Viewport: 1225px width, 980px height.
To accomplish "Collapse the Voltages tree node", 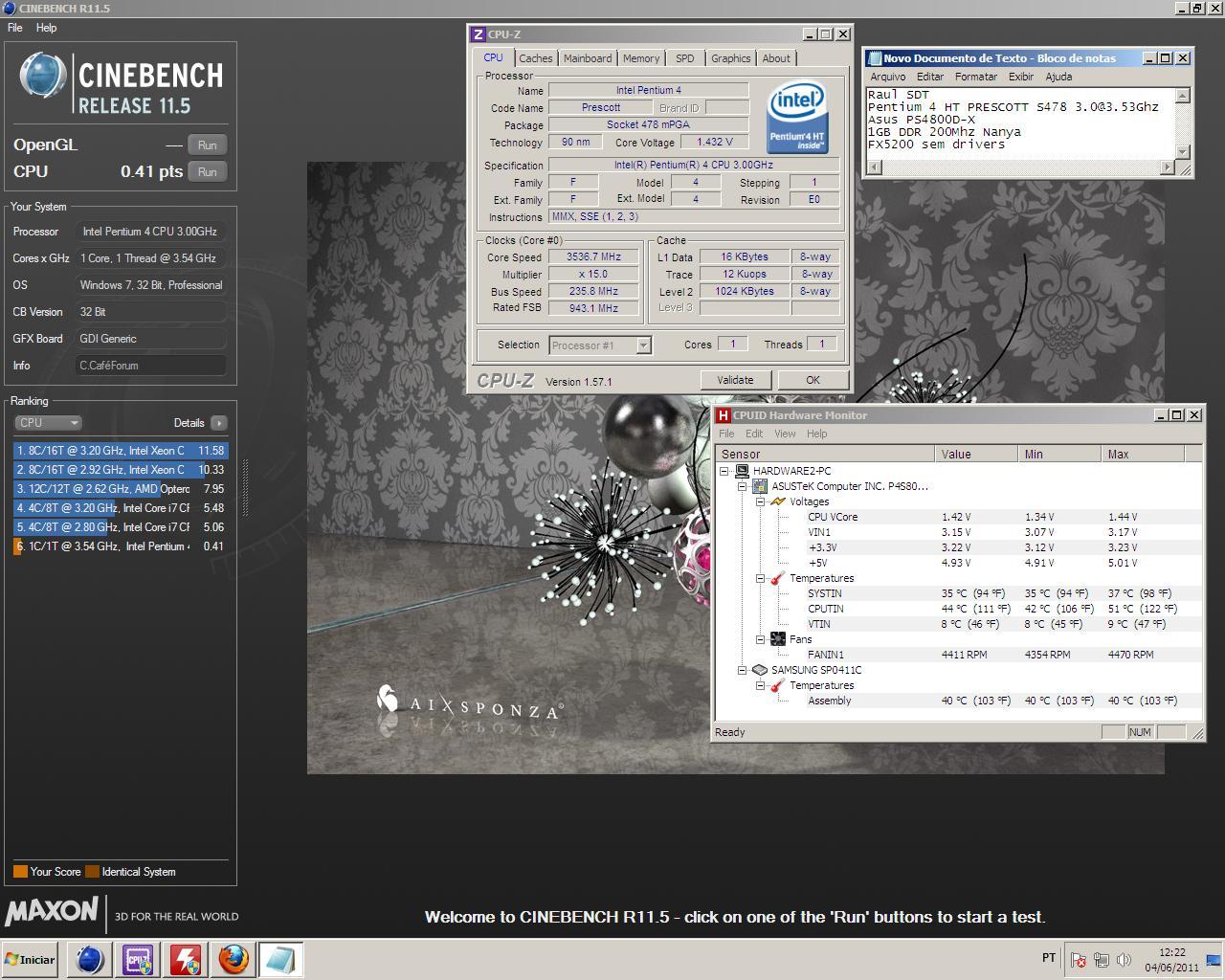I will (x=761, y=501).
